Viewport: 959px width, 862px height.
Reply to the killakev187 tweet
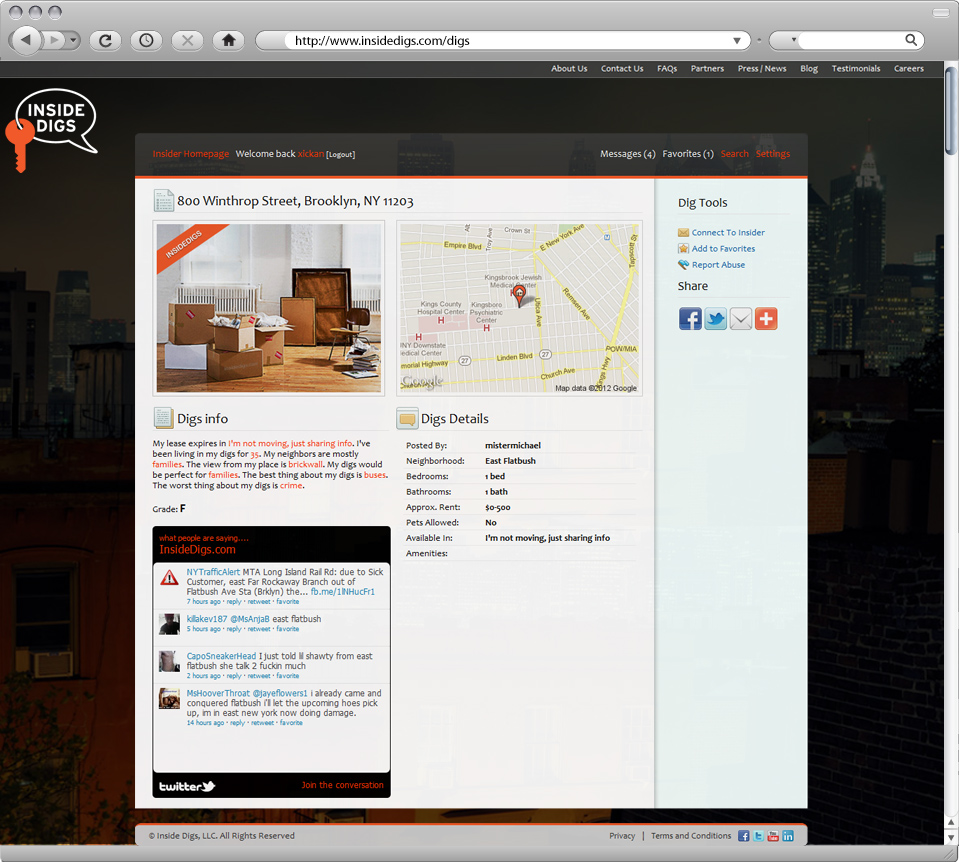(x=234, y=629)
